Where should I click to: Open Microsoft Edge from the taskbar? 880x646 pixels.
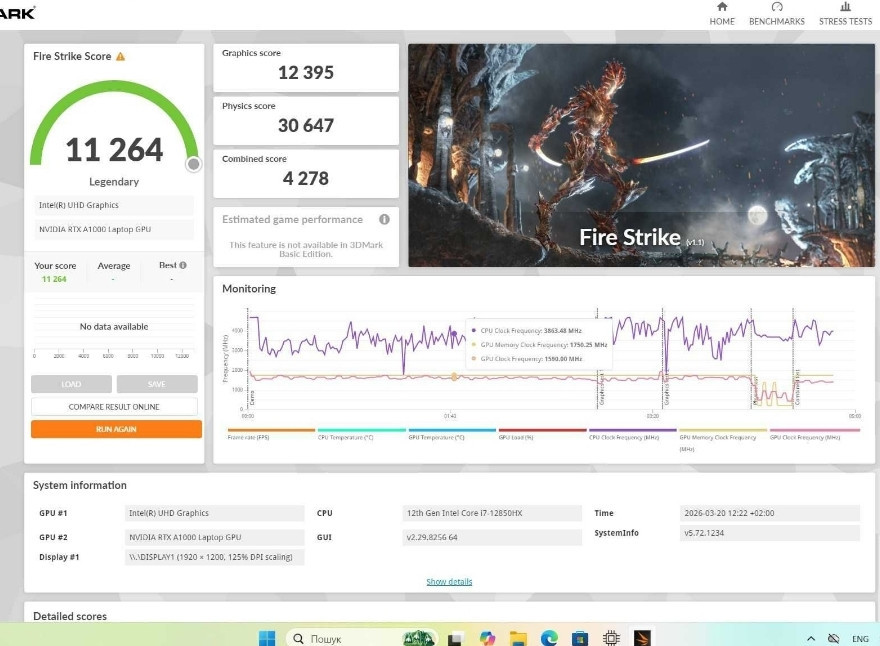click(x=549, y=638)
